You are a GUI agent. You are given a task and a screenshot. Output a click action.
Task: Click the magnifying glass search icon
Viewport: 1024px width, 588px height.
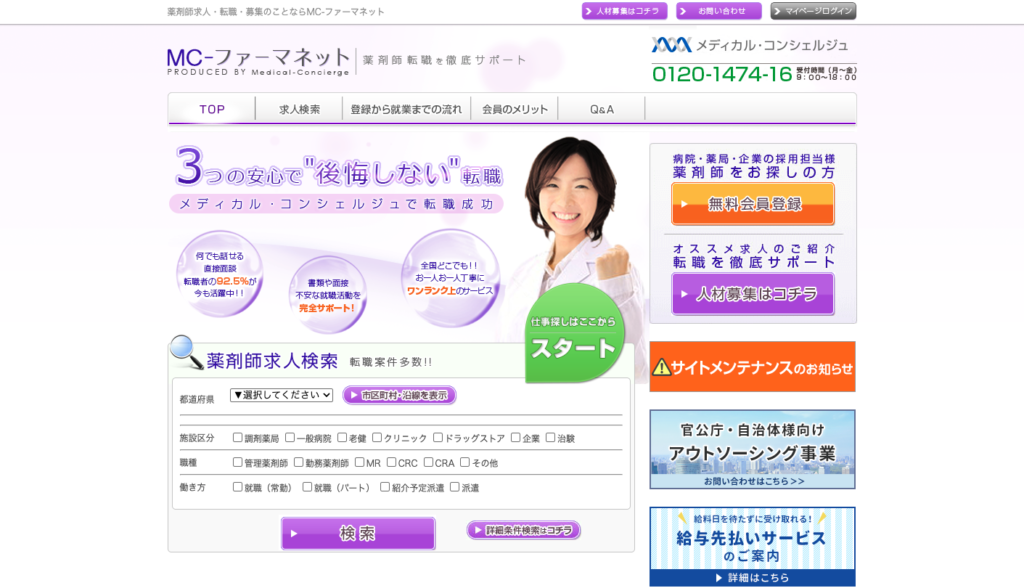pos(186,351)
